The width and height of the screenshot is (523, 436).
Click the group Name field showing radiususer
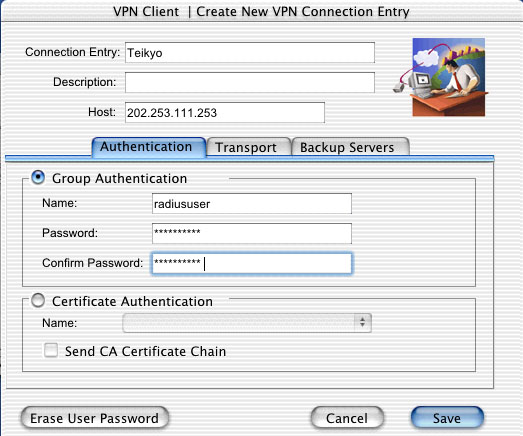[252, 203]
